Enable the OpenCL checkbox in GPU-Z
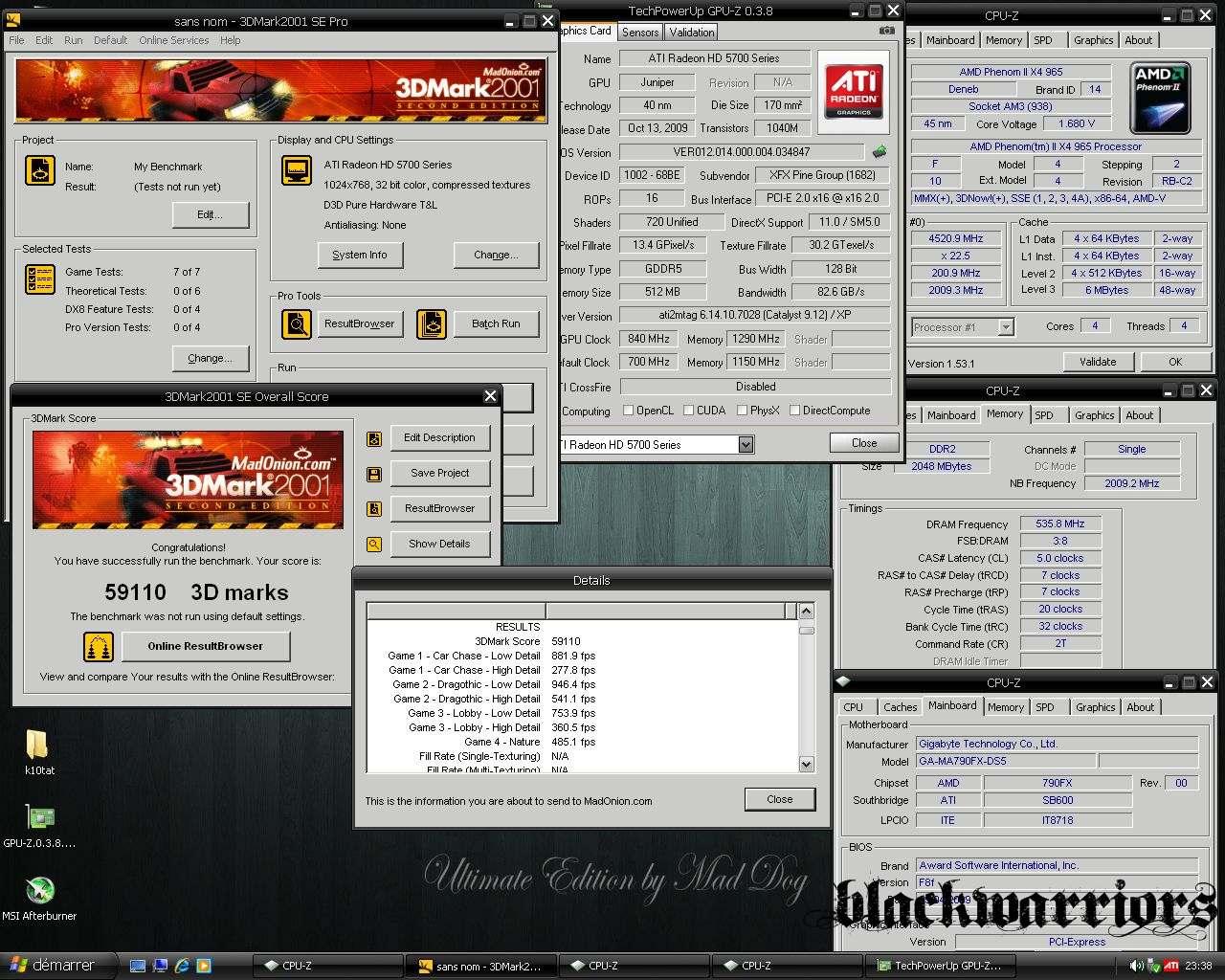Screen dimensions: 1225x980 click(629, 411)
